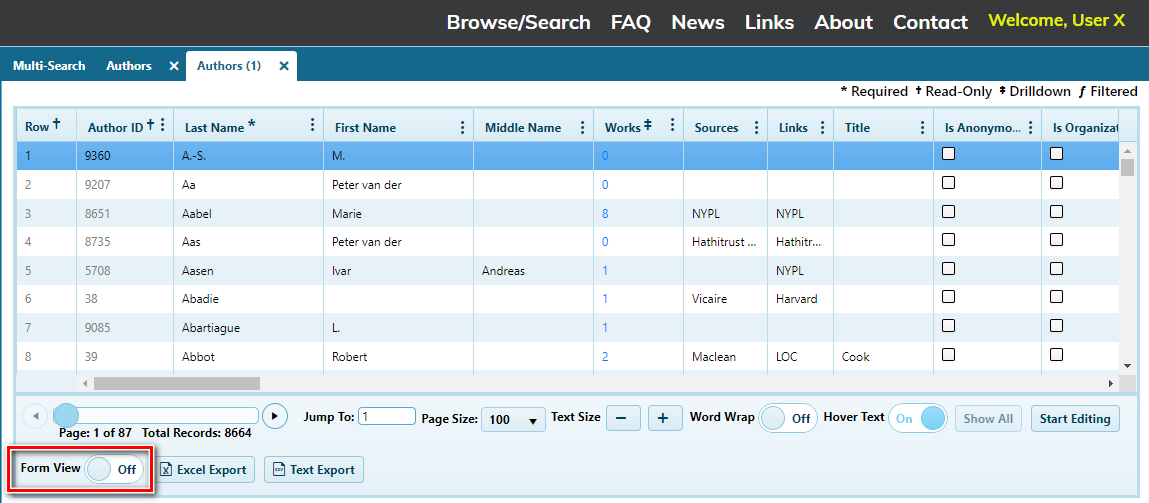Open Middle Name column menu

click(x=582, y=127)
